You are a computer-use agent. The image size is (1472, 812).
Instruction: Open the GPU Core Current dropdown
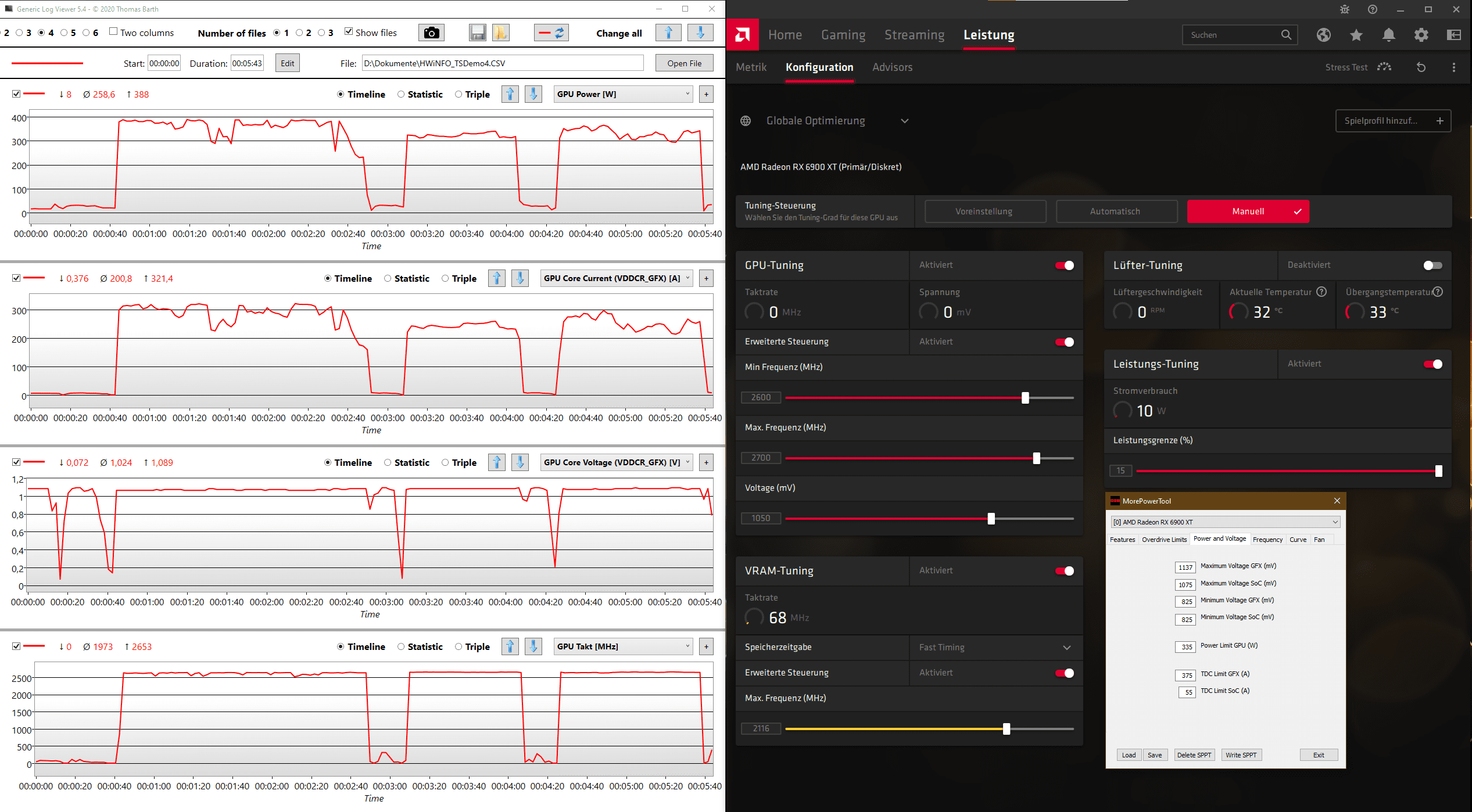pos(617,278)
